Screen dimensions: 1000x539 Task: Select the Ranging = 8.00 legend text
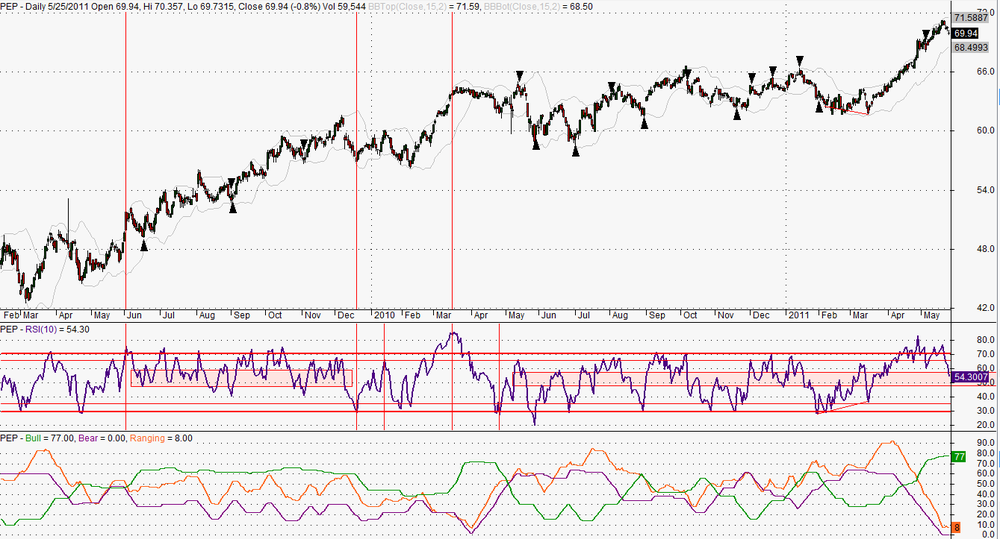coord(161,438)
